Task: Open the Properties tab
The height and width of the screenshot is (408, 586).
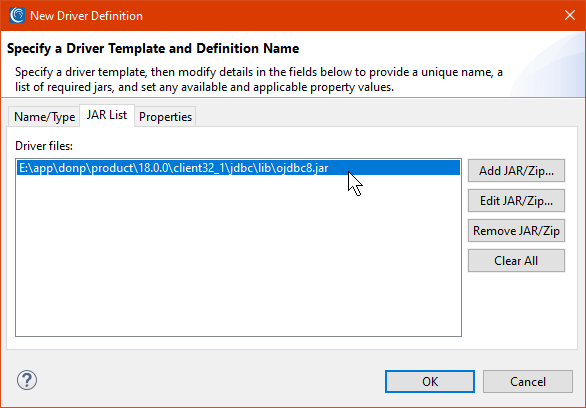Action: click(x=165, y=117)
